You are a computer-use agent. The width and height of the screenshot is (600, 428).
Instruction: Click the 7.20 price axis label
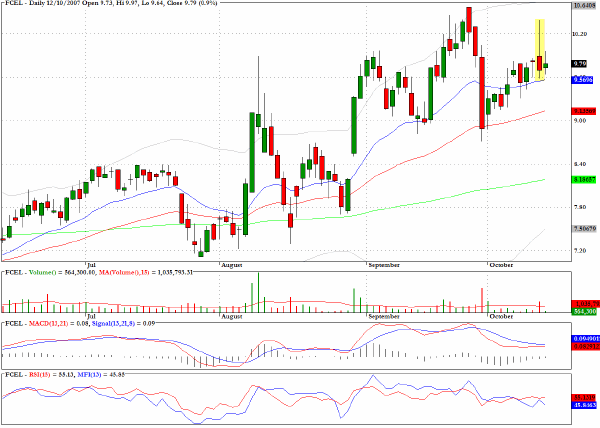coord(579,251)
